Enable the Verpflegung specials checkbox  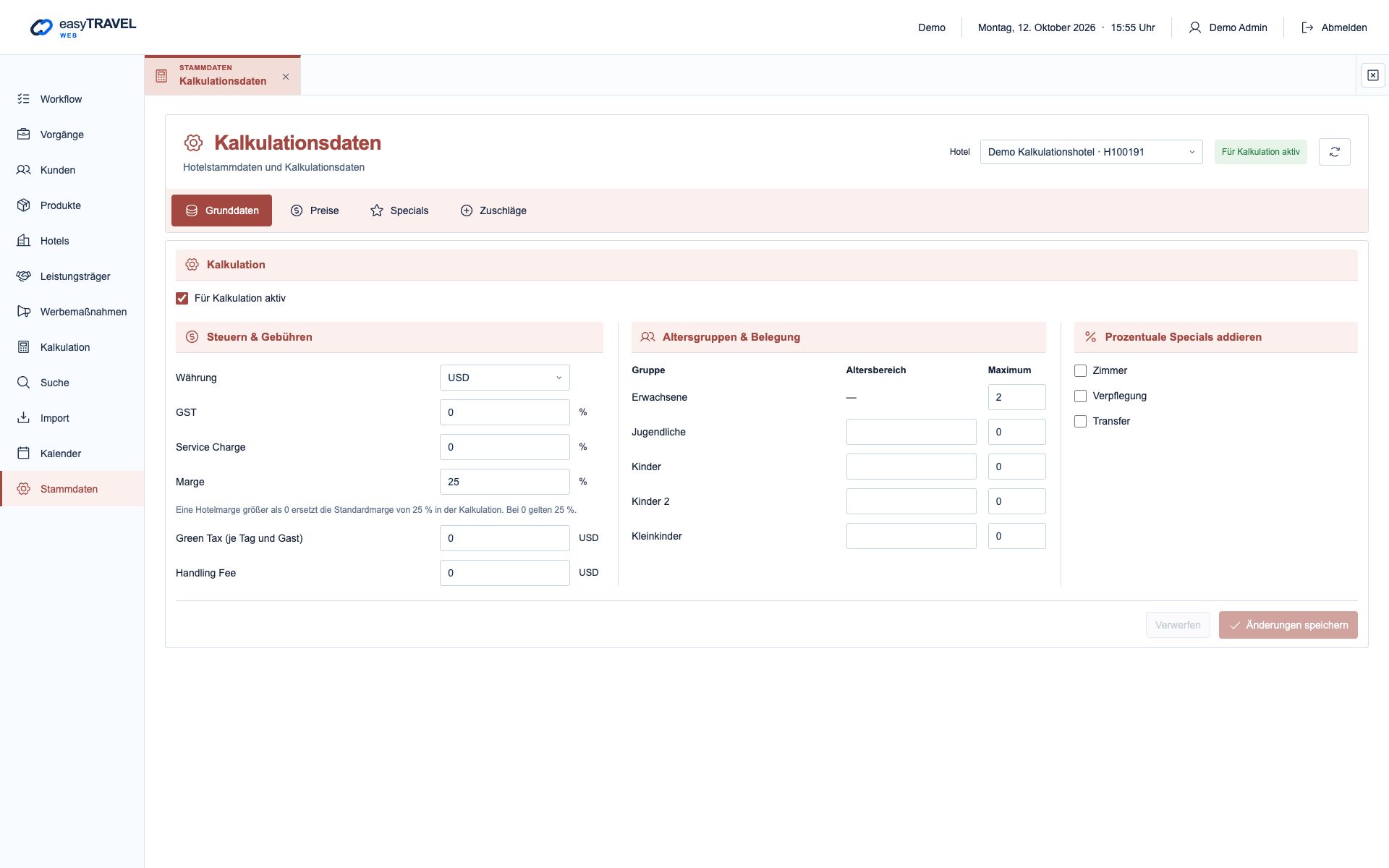click(1080, 396)
